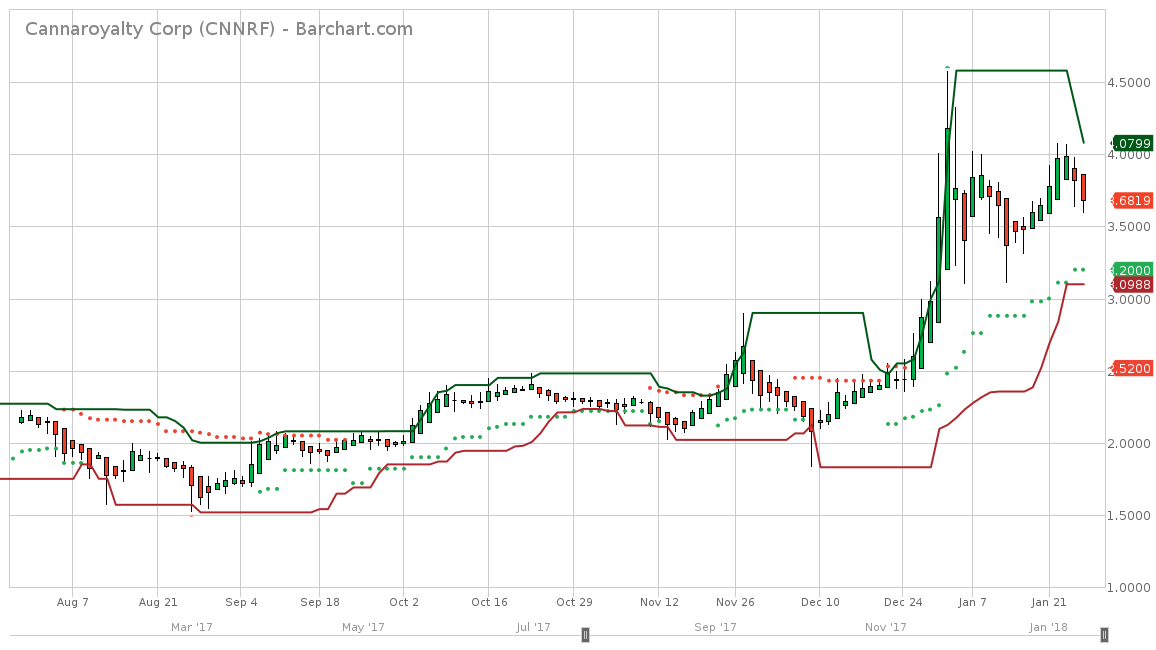
Task: Click the Oct 16 date axis label
Action: [488, 602]
